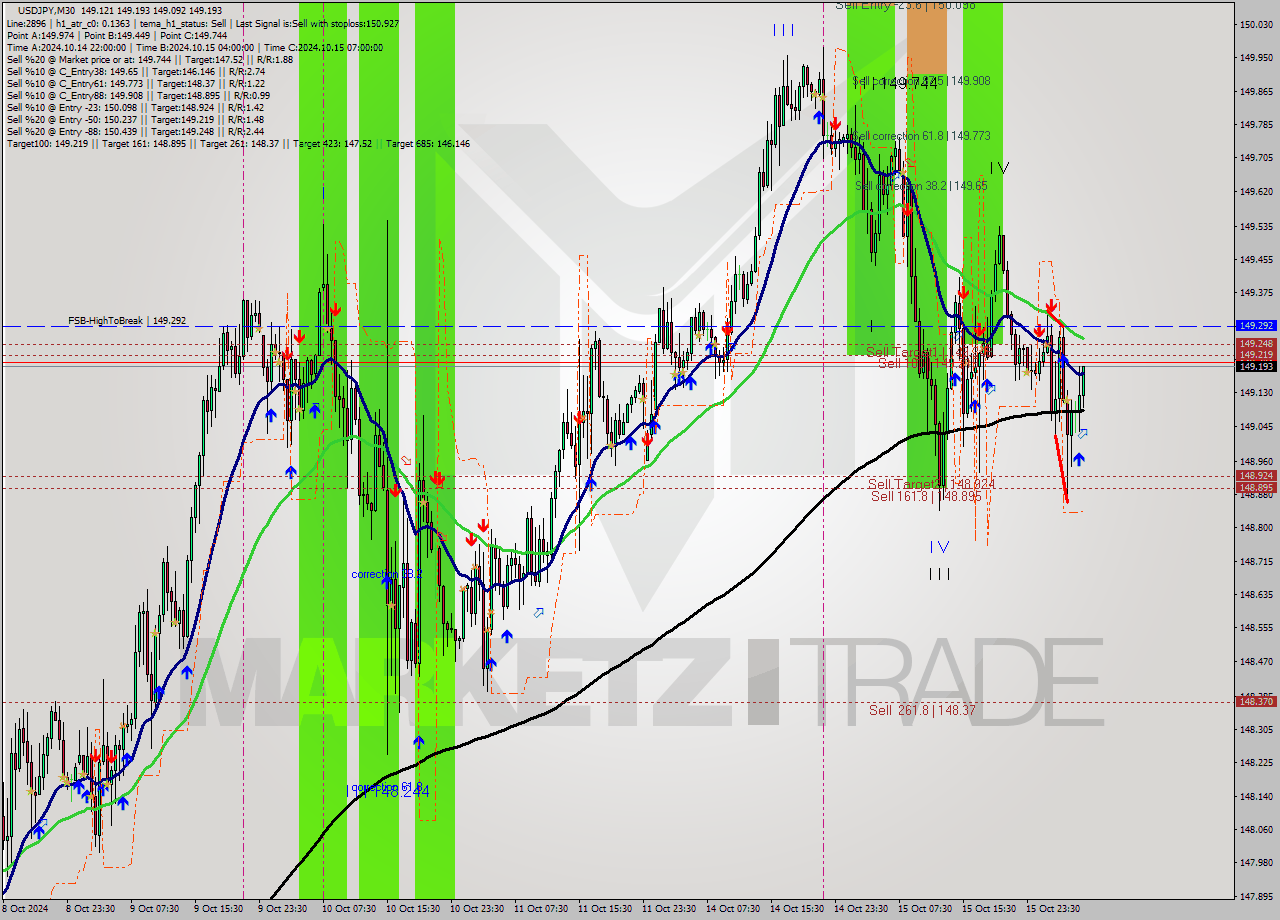Click the 148.140 price axis value

point(1256,797)
